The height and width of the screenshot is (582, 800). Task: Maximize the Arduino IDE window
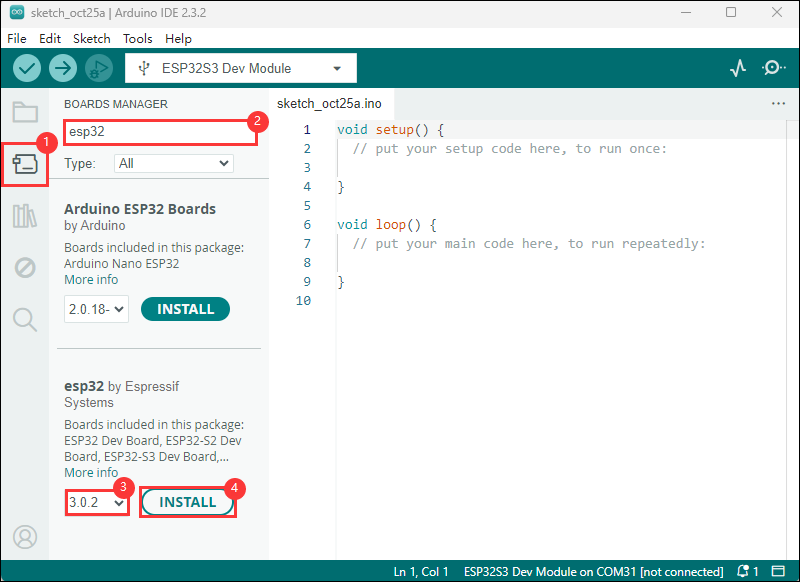(731, 12)
